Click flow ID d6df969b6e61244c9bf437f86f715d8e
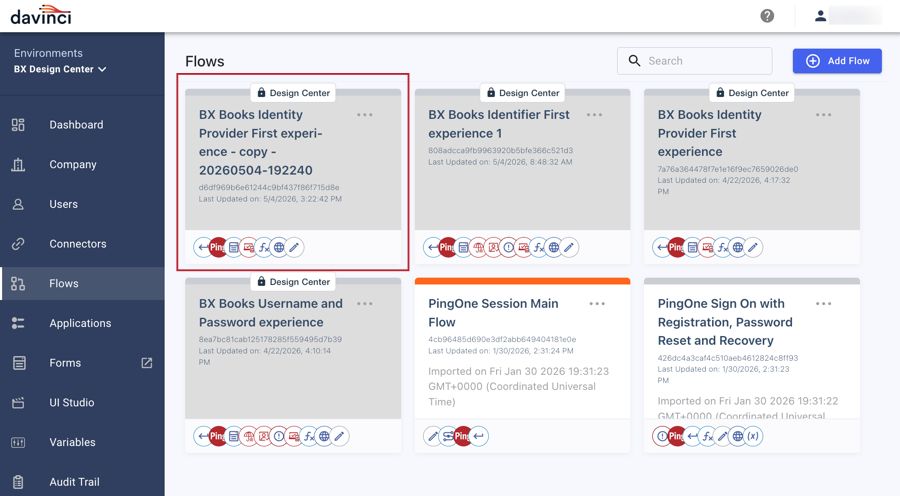Viewport: 900px width, 496px height. pos(269,188)
